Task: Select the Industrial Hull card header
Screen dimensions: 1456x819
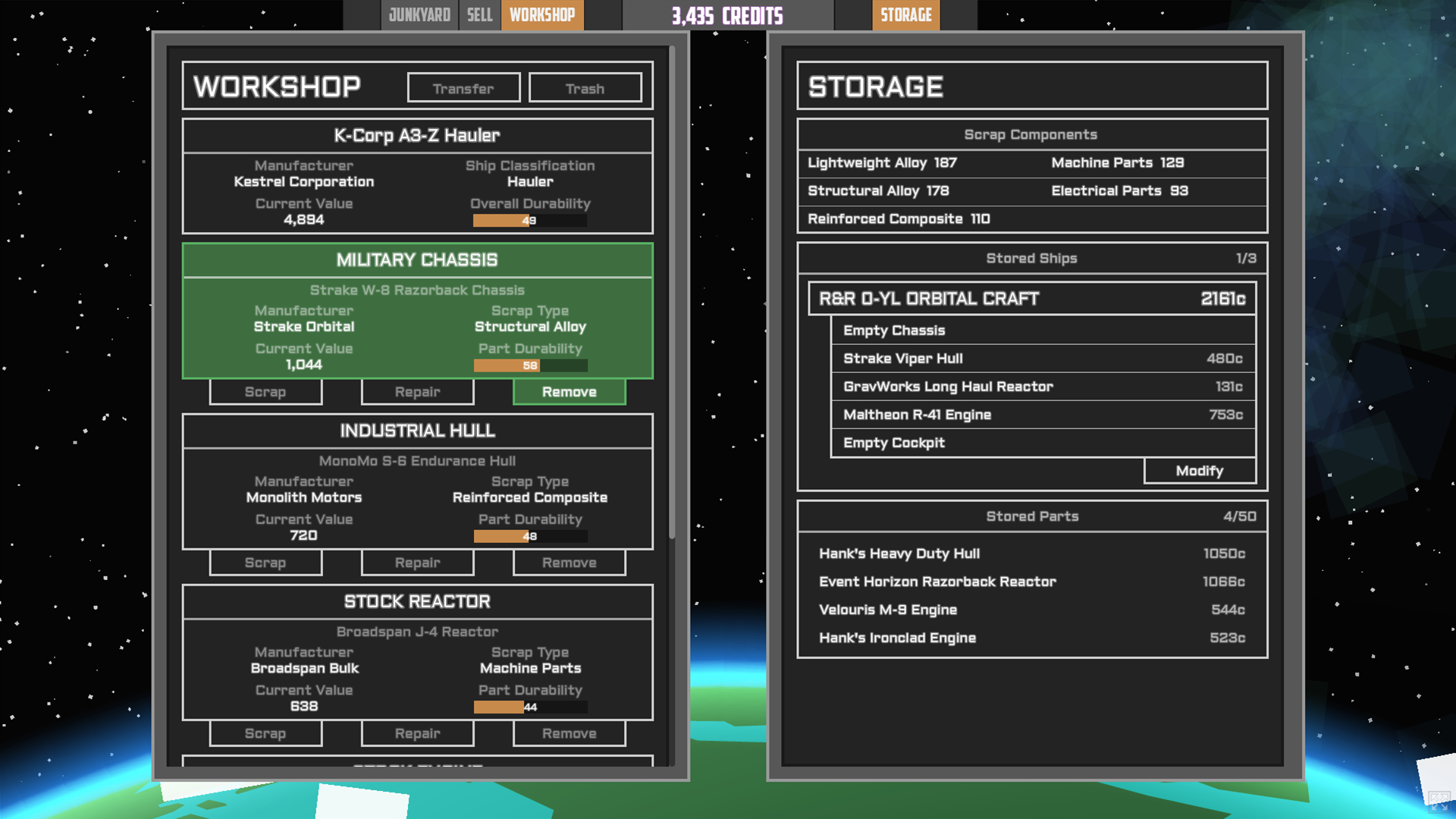Action: click(x=417, y=431)
